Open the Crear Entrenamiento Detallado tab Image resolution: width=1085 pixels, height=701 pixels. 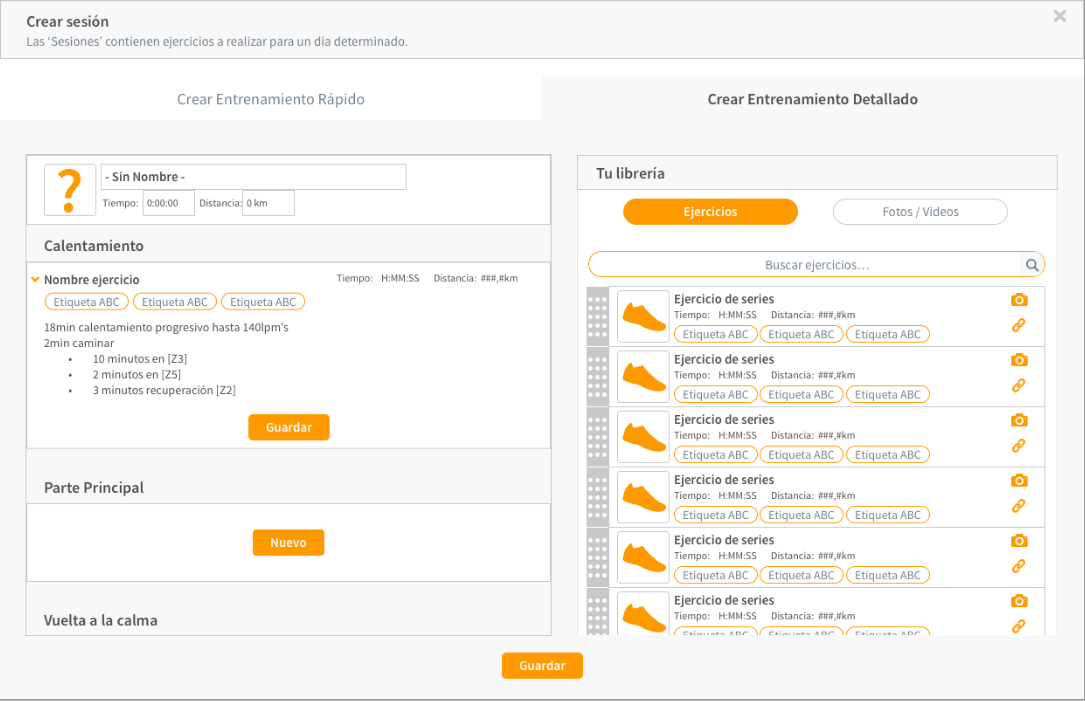812,100
